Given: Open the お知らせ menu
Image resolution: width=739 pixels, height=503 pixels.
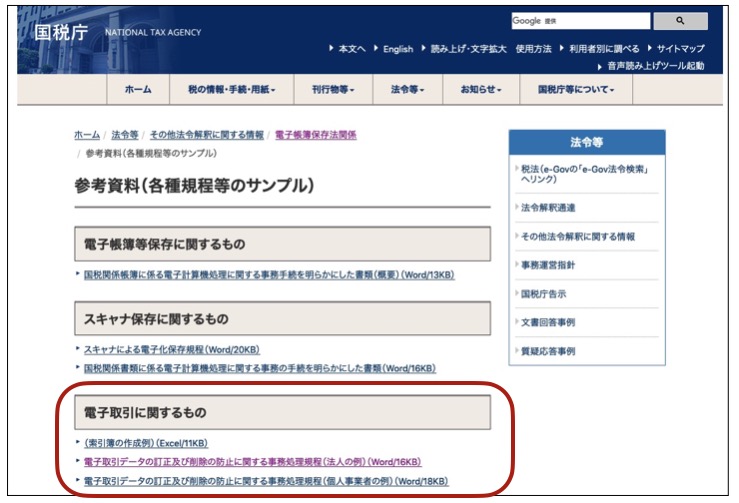Looking at the screenshot, I should tap(481, 89).
